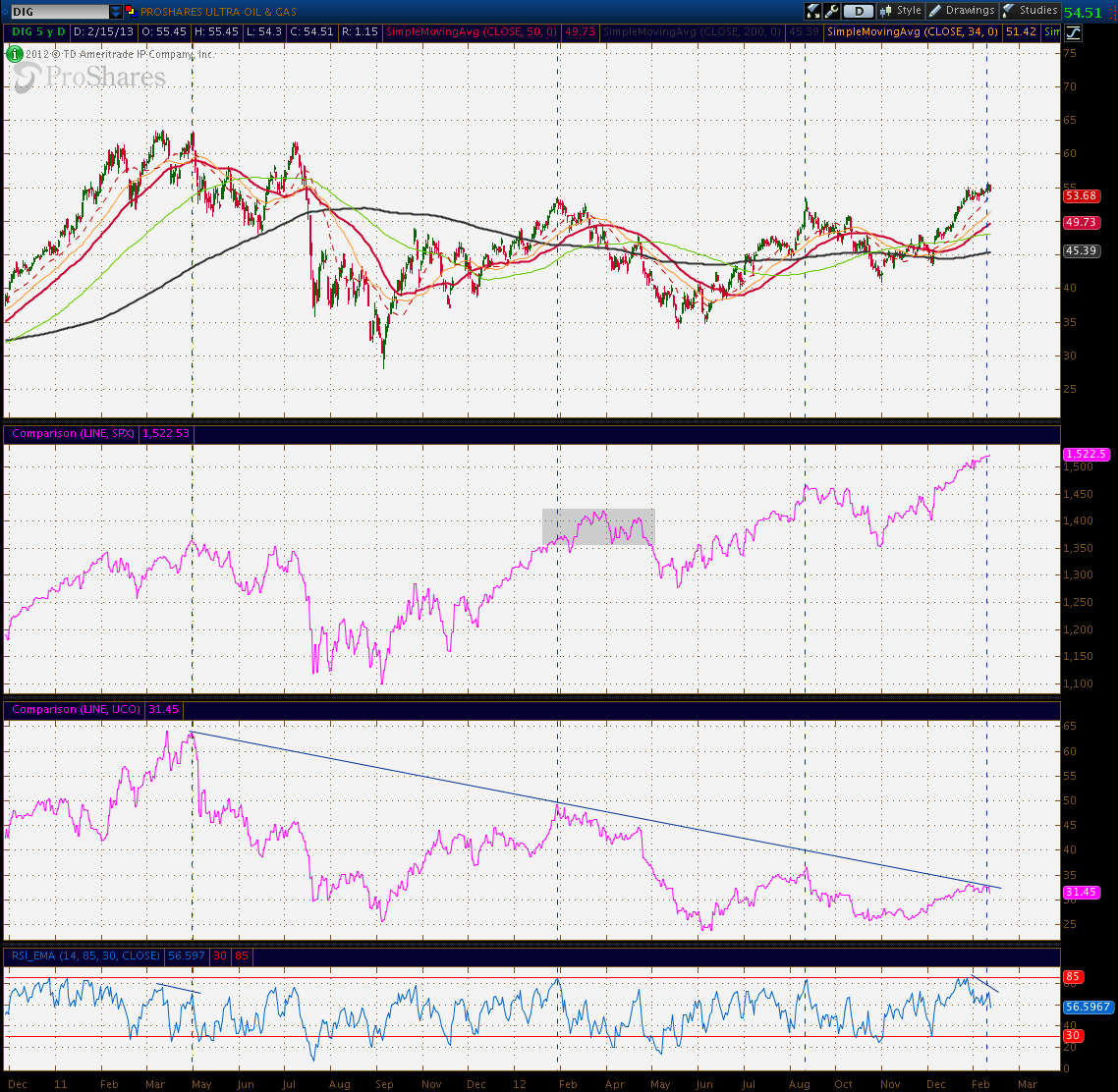The width and height of the screenshot is (1118, 1092).
Task: Click the pencil icon on the Drawings button
Action: 934,11
